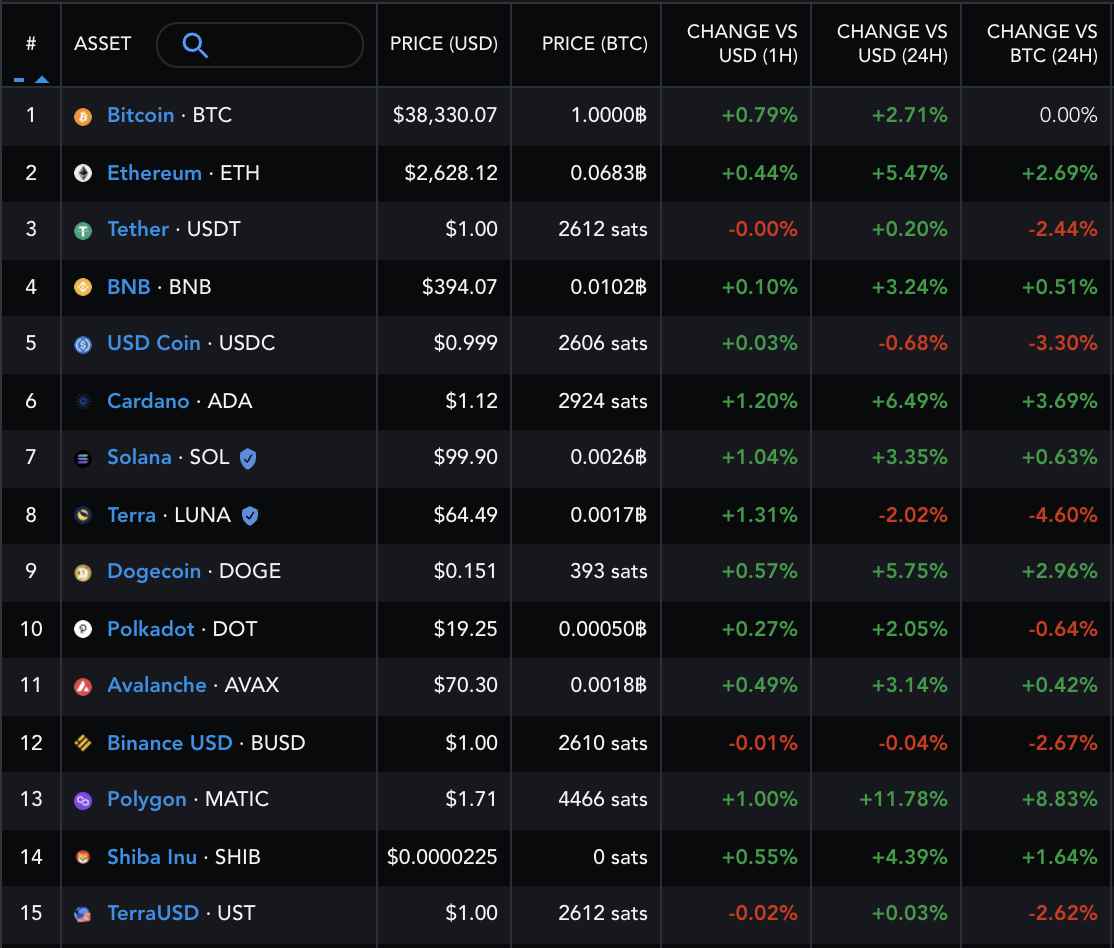Screen dimensions: 1114x948
Task: Click the Avalanche red logo icon
Action: (83, 686)
